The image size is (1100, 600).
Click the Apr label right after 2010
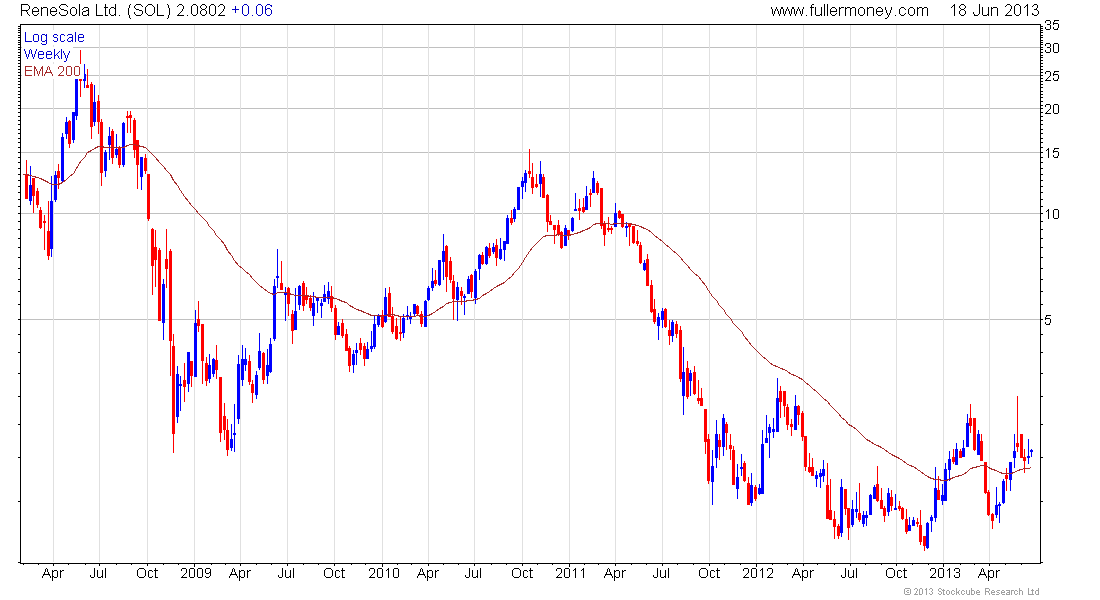pyautogui.click(x=428, y=573)
